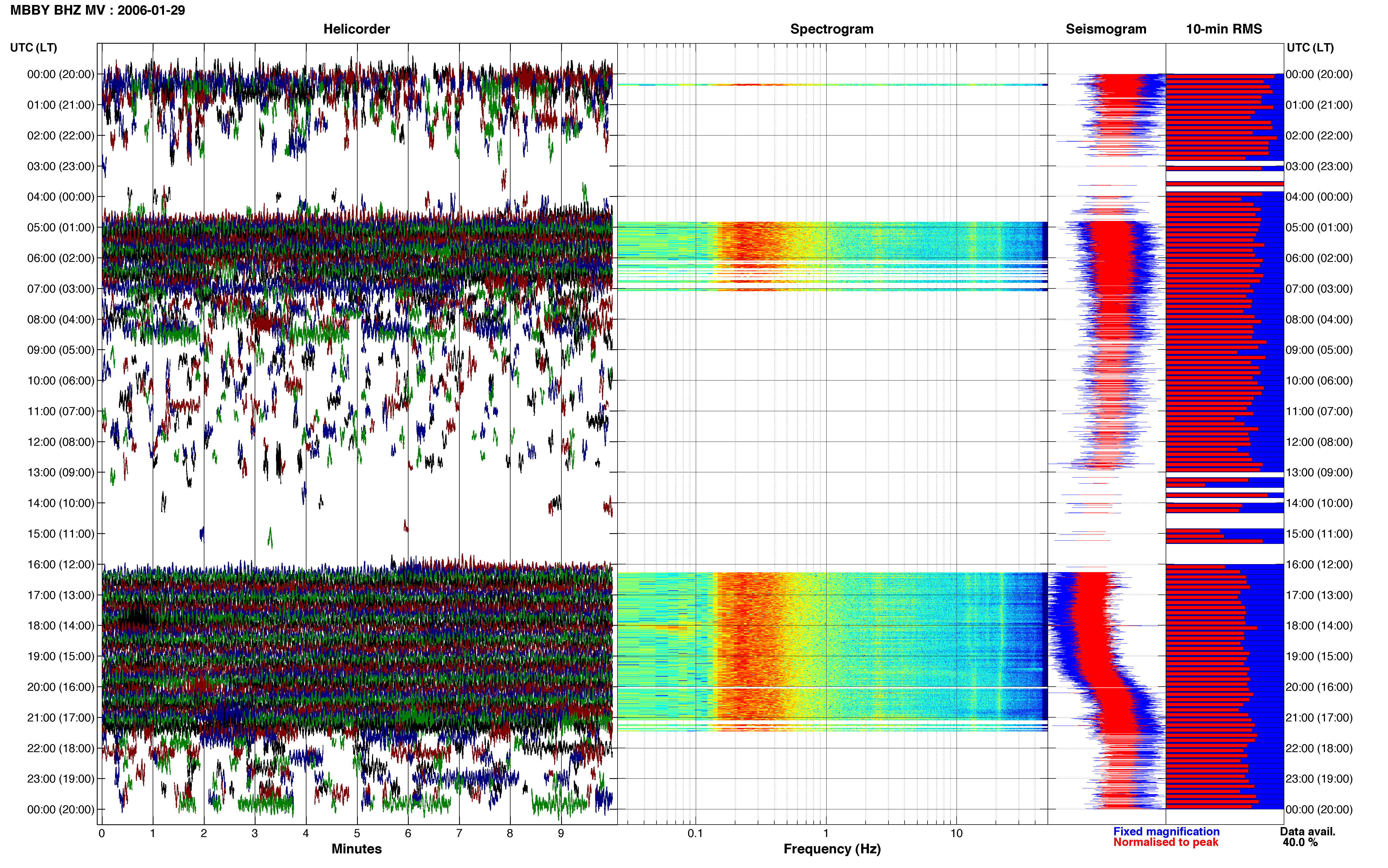Image resolution: width=1388 pixels, height=868 pixels.
Task: Click '20:00 (16:00)' on the RMS time axis
Action: pos(1319,687)
